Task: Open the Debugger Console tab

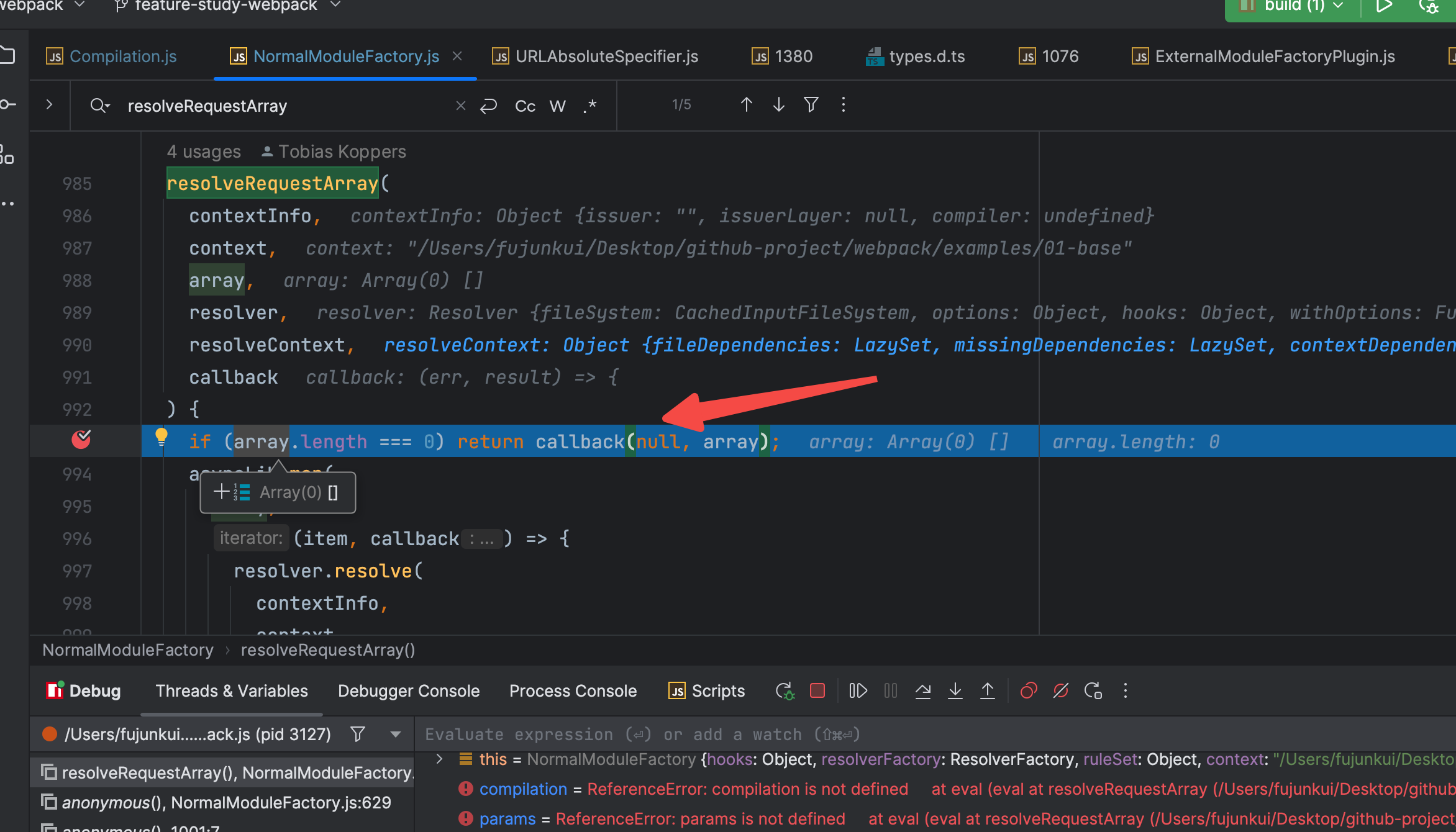Action: tap(408, 691)
